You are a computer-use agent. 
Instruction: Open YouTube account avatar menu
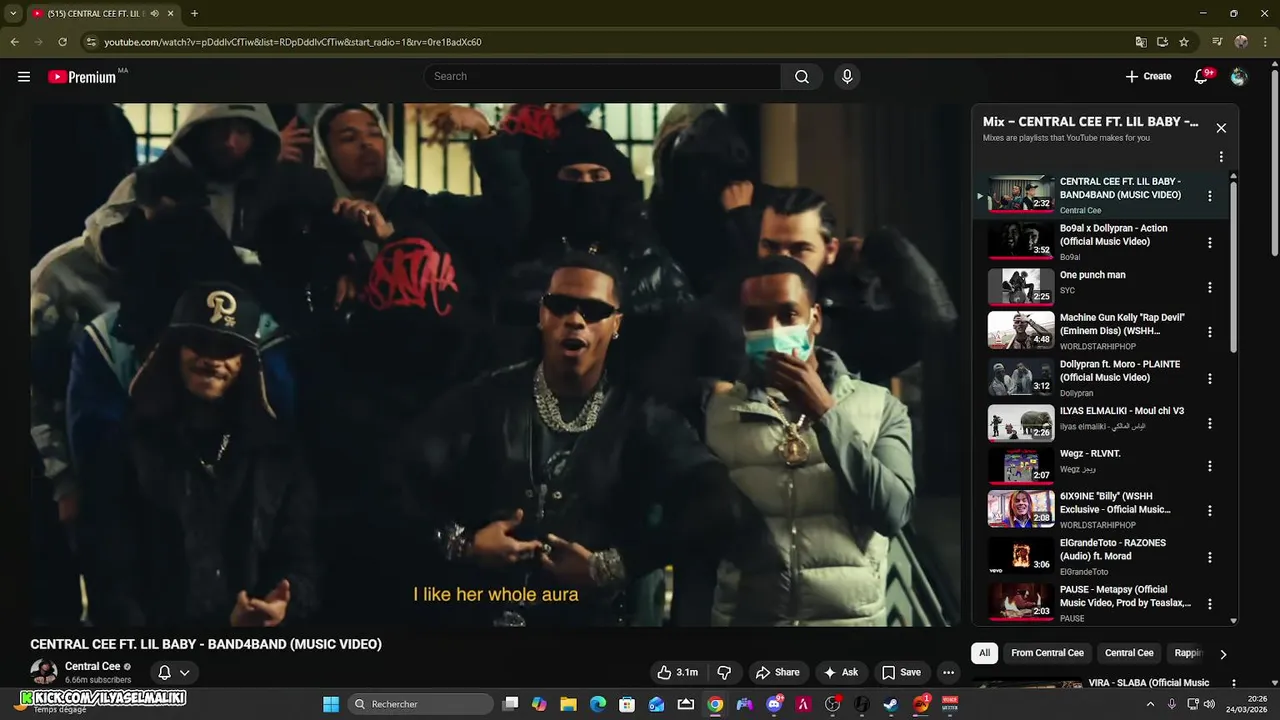pyautogui.click(x=1239, y=77)
